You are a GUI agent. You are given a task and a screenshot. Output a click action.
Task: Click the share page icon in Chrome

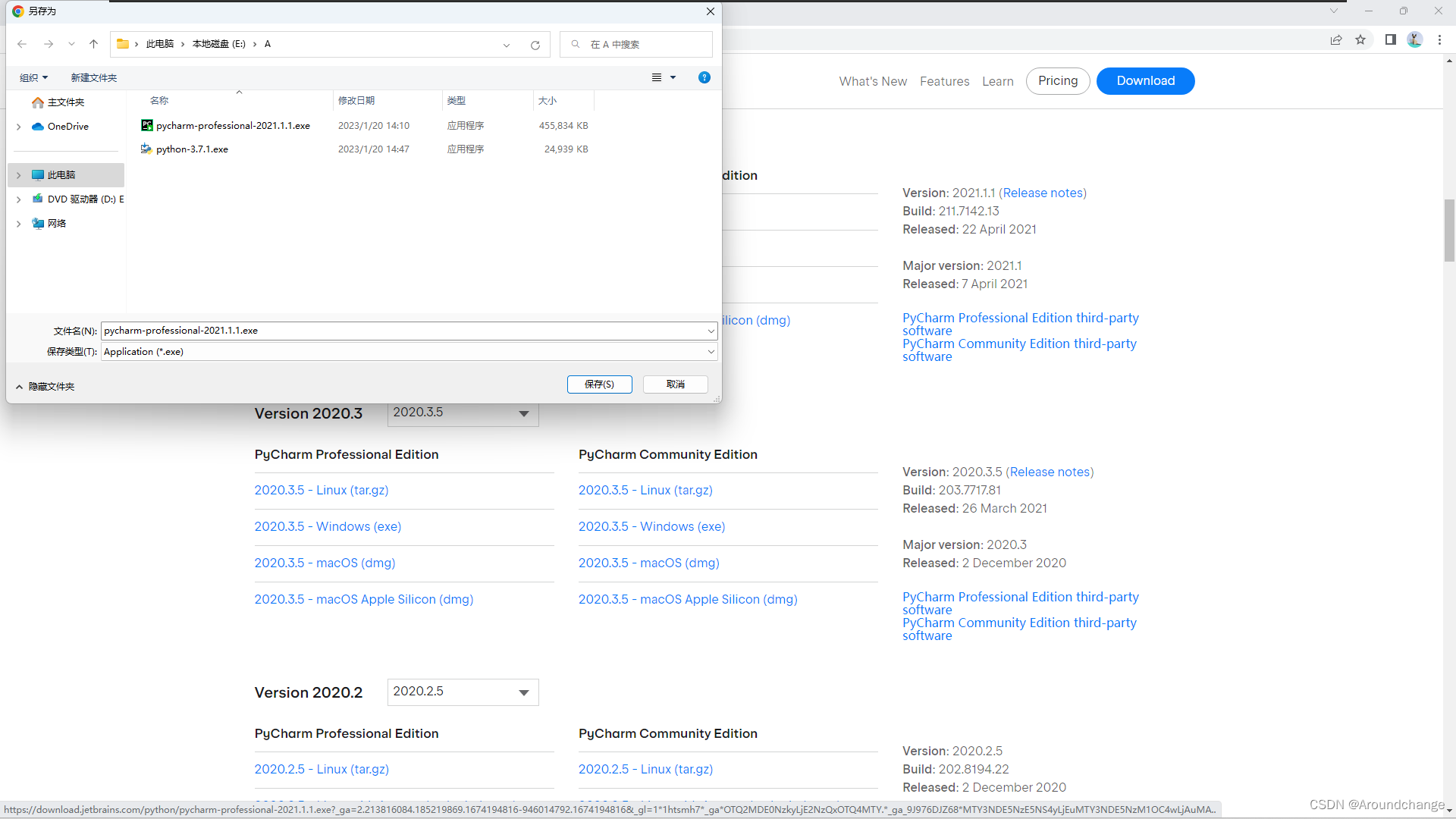tap(1336, 39)
